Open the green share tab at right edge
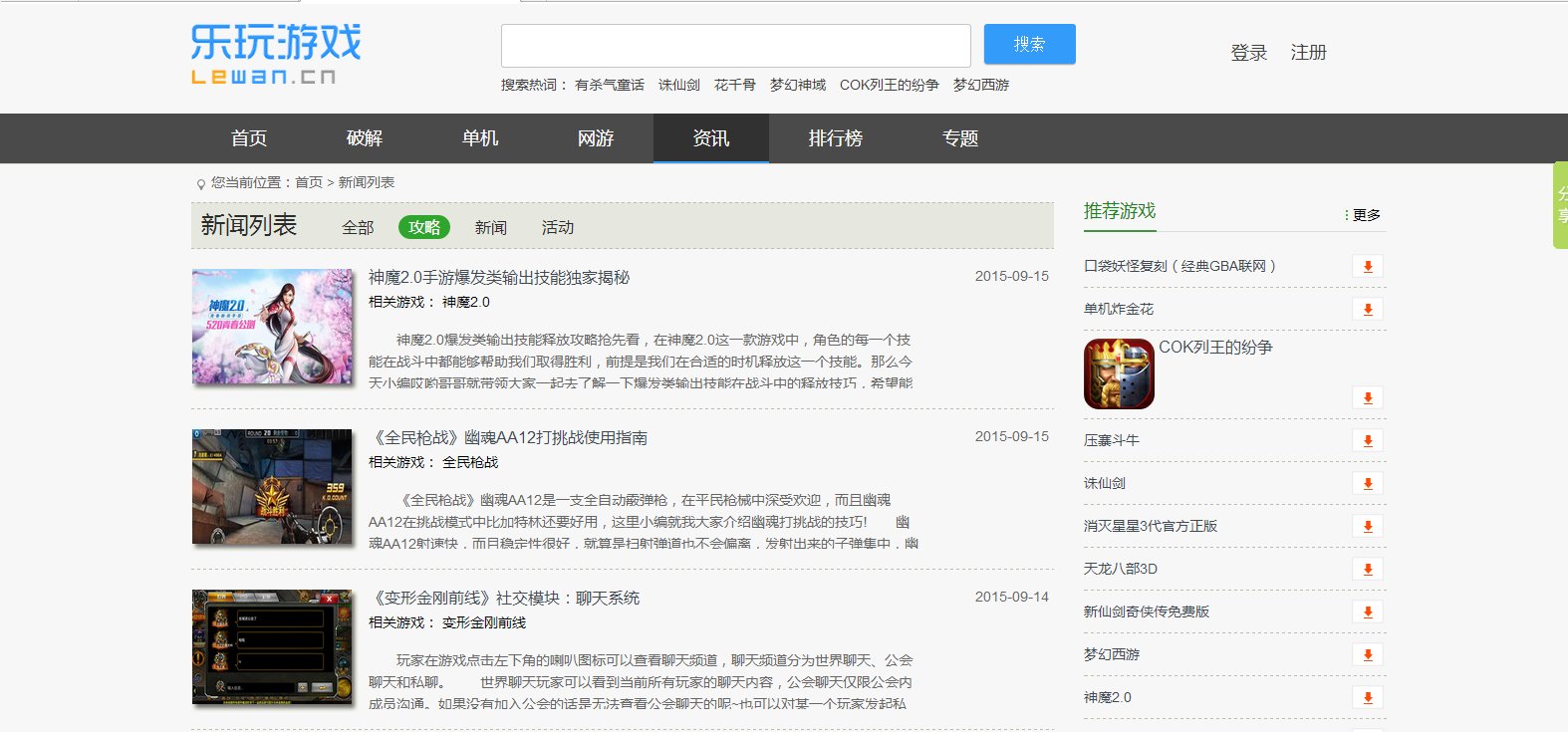This screenshot has height=732, width=1568. [x=1560, y=204]
